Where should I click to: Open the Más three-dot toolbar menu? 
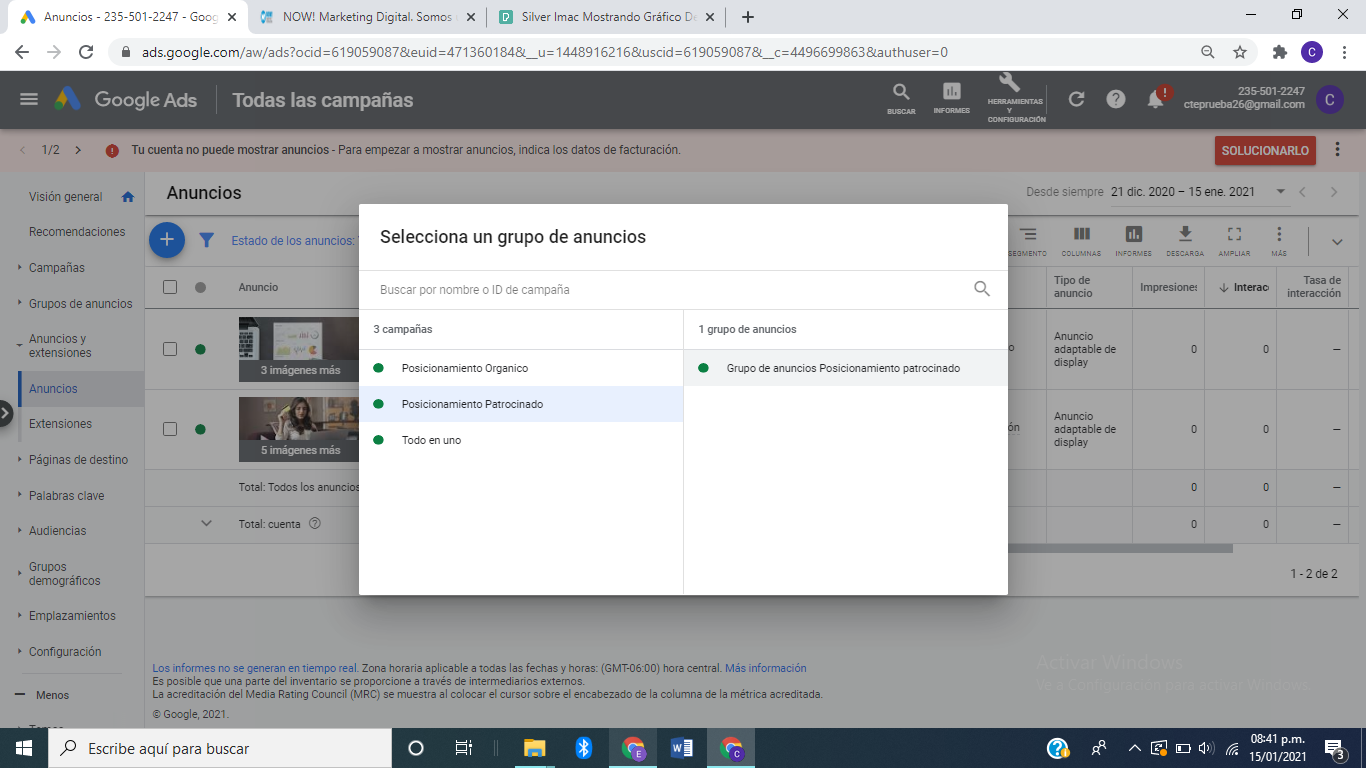point(1278,240)
